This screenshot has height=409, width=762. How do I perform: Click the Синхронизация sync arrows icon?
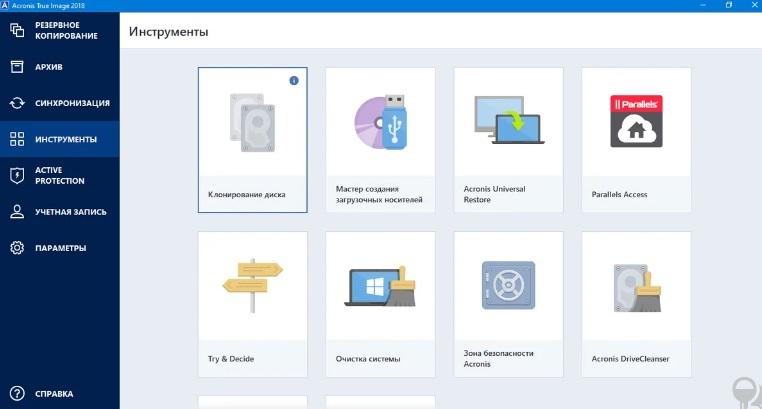coord(17,103)
